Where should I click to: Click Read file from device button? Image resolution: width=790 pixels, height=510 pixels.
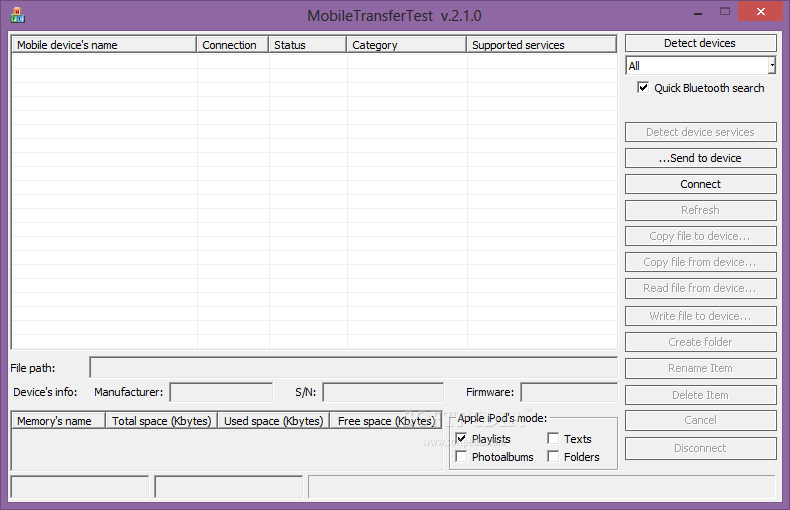[700, 288]
